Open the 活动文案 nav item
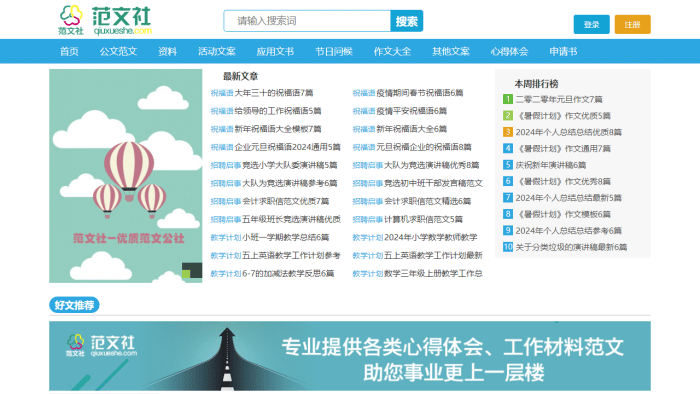Image resolution: width=700 pixels, height=394 pixels. (217, 51)
